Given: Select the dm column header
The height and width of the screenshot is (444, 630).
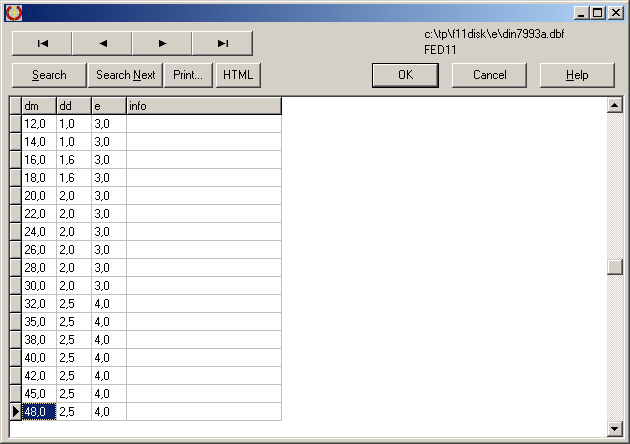Looking at the screenshot, I should pos(38,106).
